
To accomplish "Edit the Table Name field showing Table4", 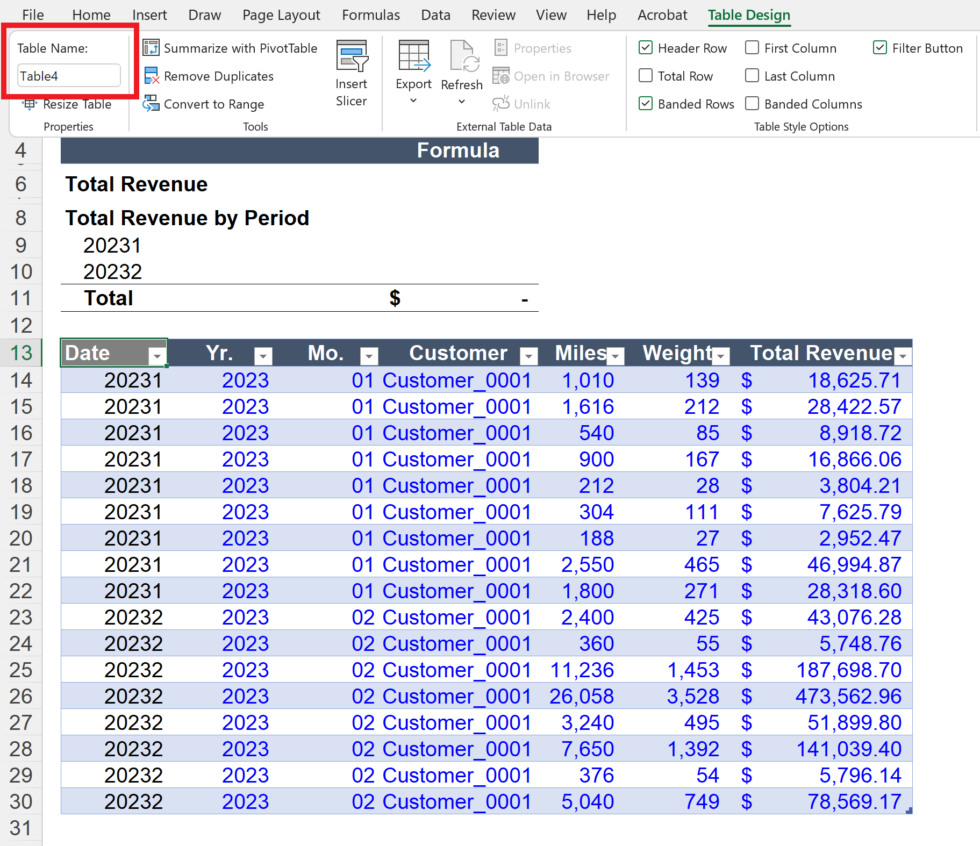I will pos(69,75).
